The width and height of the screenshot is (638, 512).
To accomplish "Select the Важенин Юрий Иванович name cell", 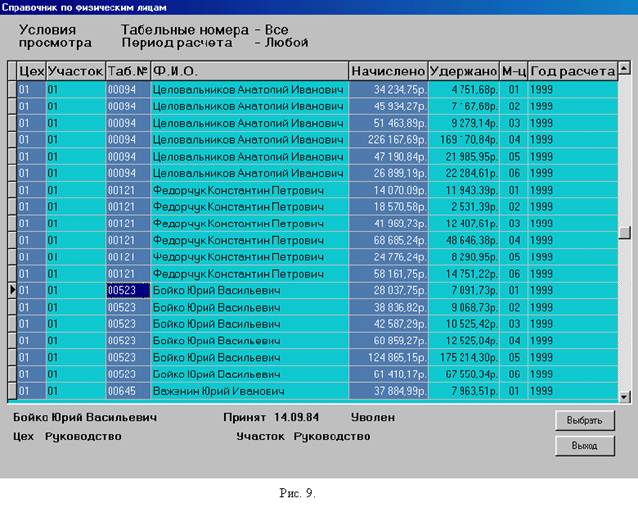I will click(x=248, y=390).
